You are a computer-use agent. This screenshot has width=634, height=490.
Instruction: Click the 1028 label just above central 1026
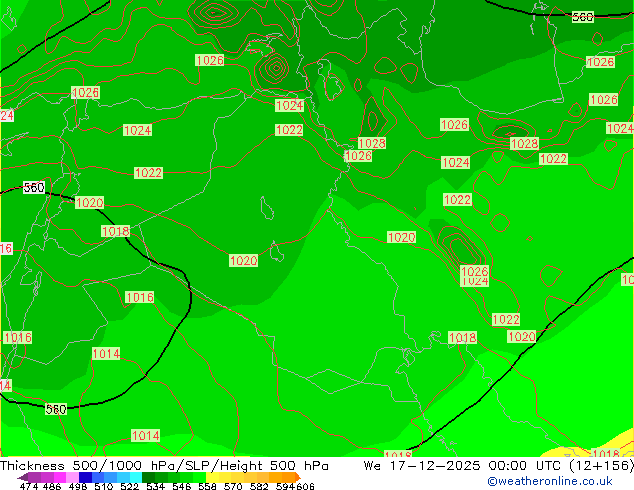[x=372, y=143]
